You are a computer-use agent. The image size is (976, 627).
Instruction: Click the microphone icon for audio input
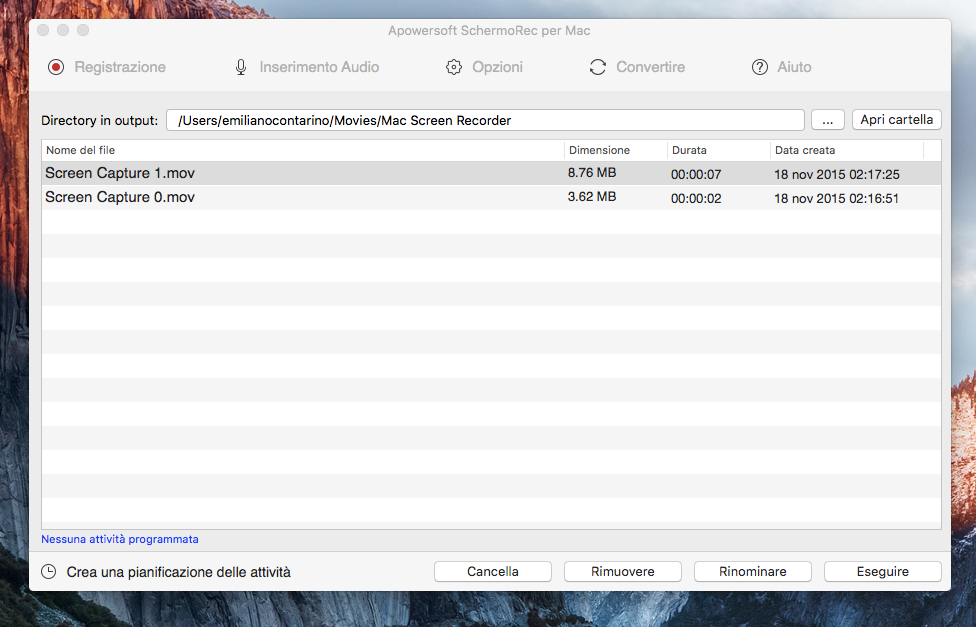(x=241, y=67)
